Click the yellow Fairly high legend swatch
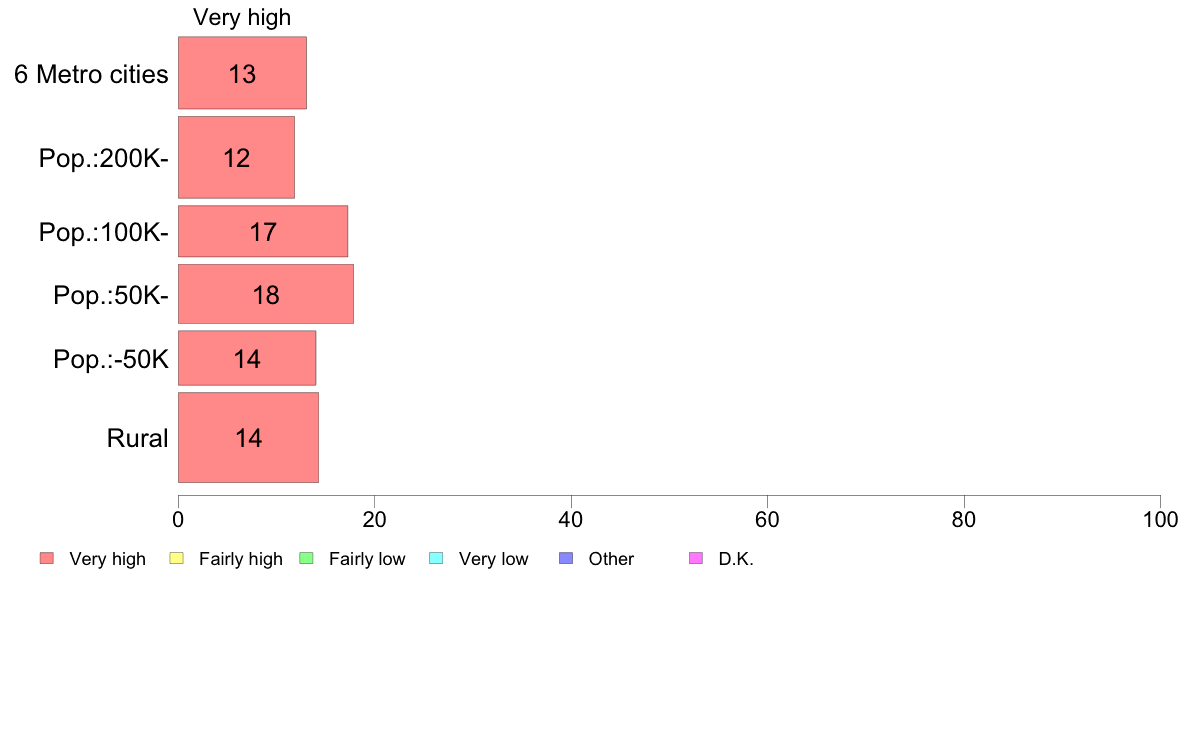 tap(177, 558)
